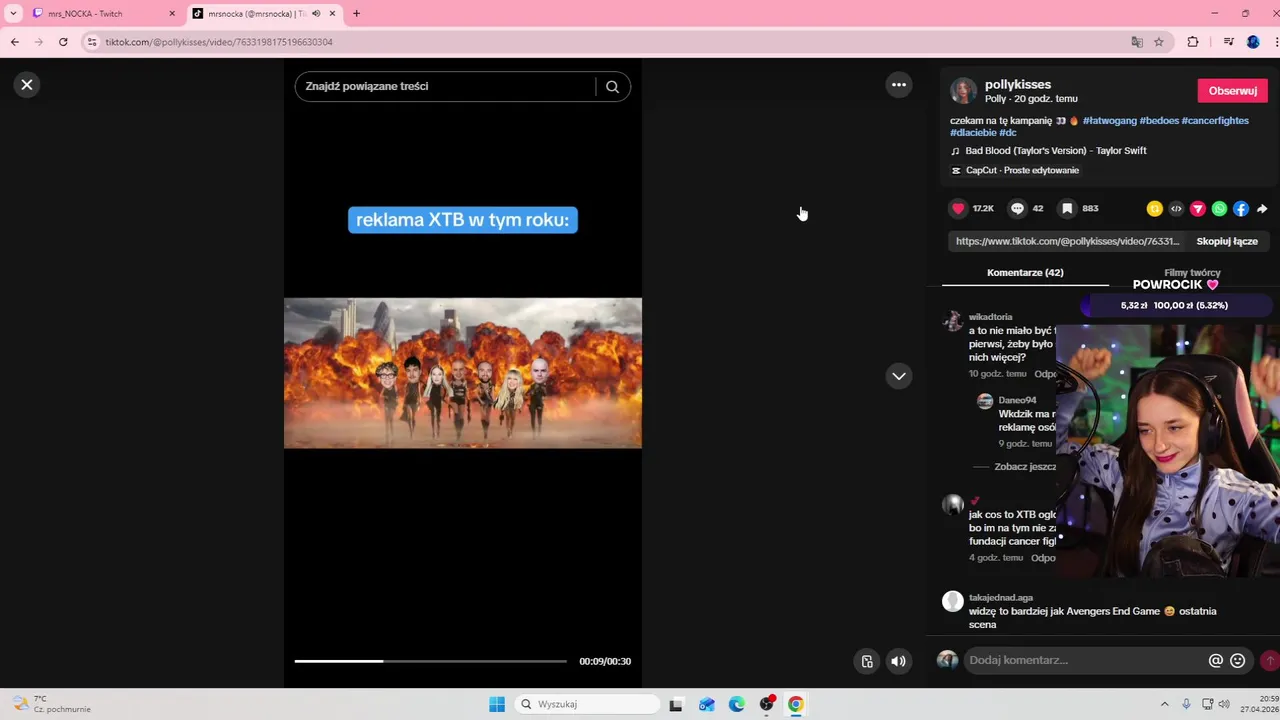Screen dimensions: 1280x720
Task: Click the video frame to pause playback
Action: (x=463, y=373)
